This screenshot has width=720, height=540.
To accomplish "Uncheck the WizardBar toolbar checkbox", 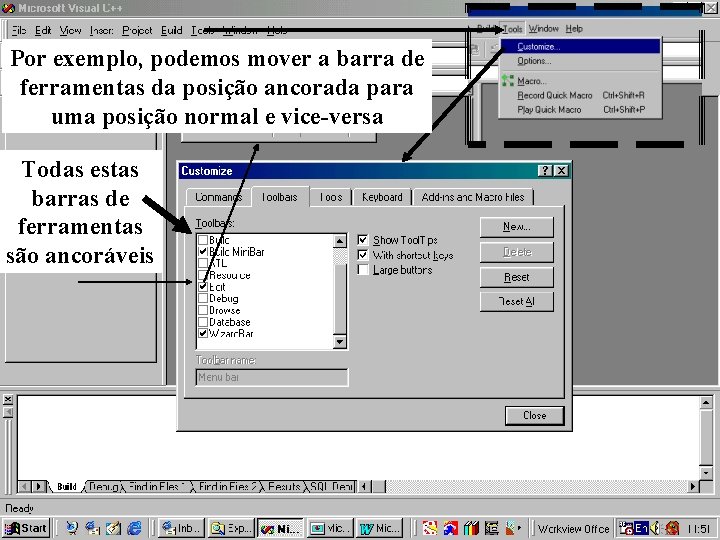I will (x=203, y=333).
